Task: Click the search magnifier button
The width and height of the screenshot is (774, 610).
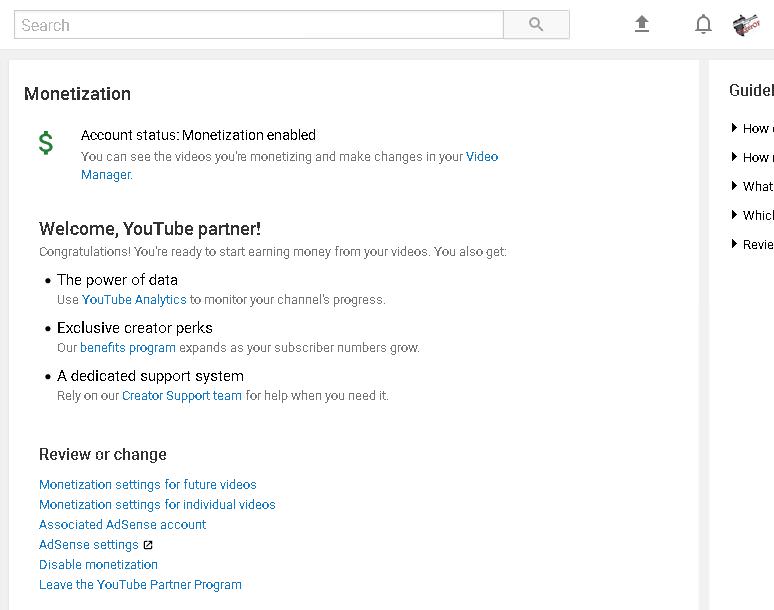Action: [536, 24]
